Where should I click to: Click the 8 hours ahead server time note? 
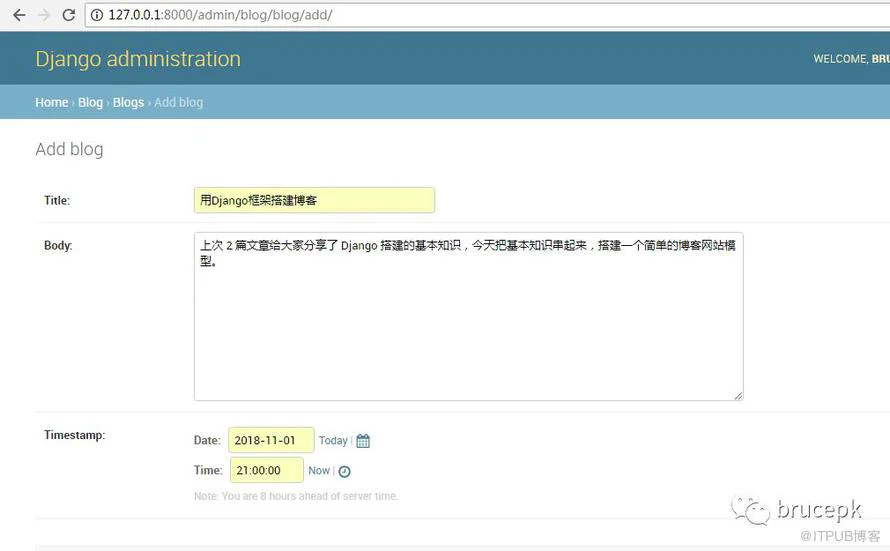296,496
